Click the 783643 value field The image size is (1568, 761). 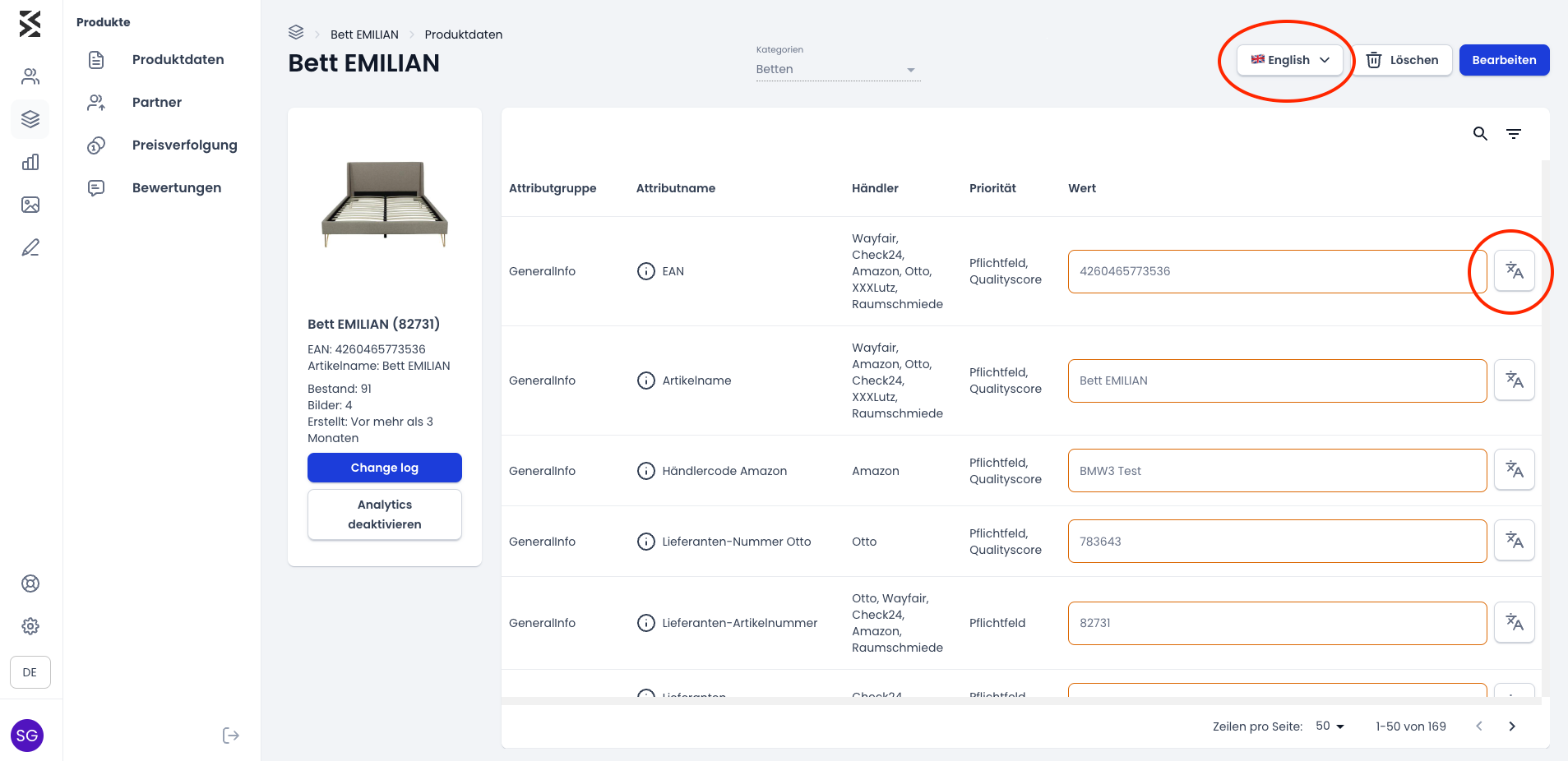click(1277, 541)
